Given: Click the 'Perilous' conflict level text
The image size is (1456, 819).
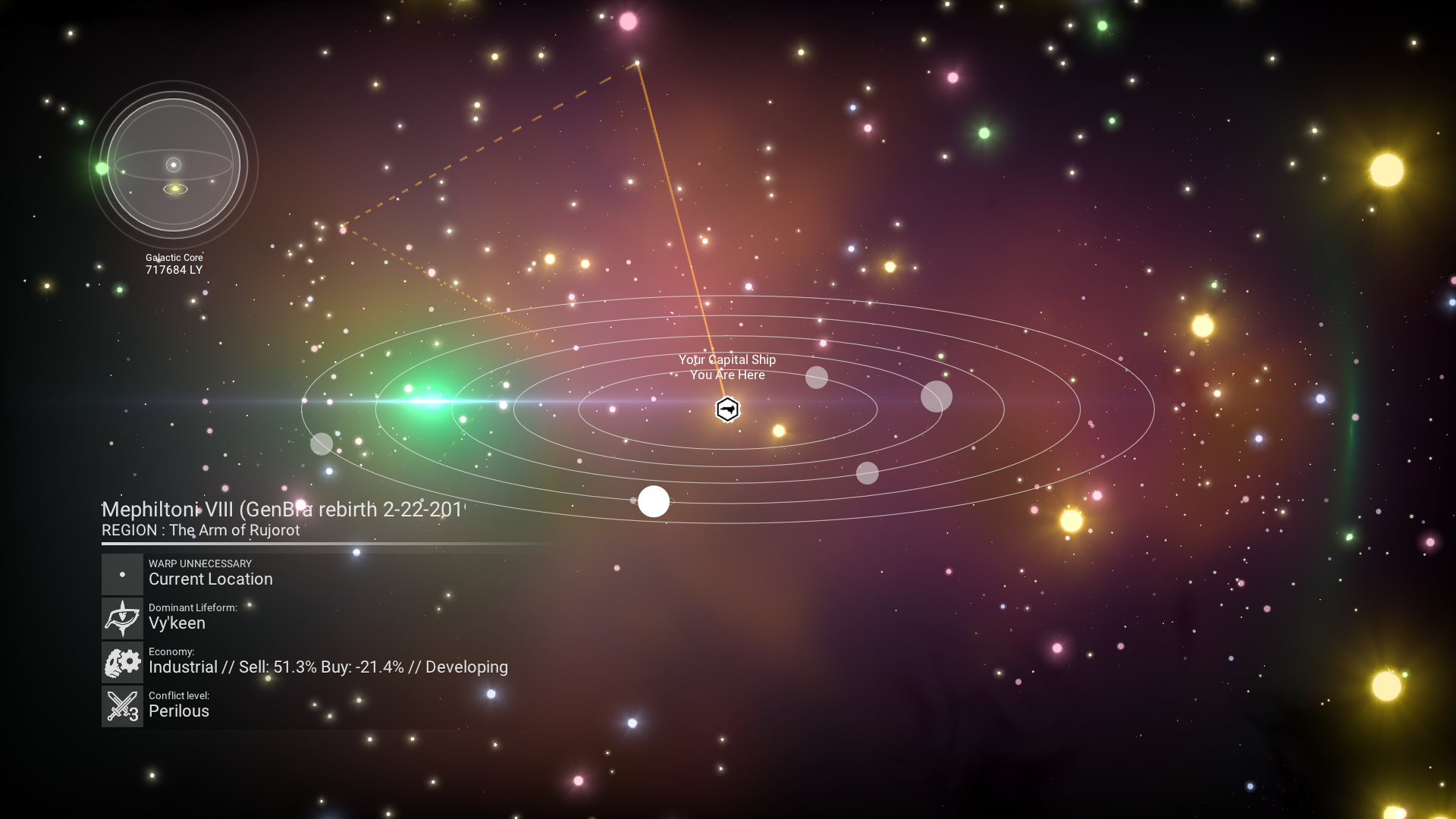Looking at the screenshot, I should click(x=179, y=711).
